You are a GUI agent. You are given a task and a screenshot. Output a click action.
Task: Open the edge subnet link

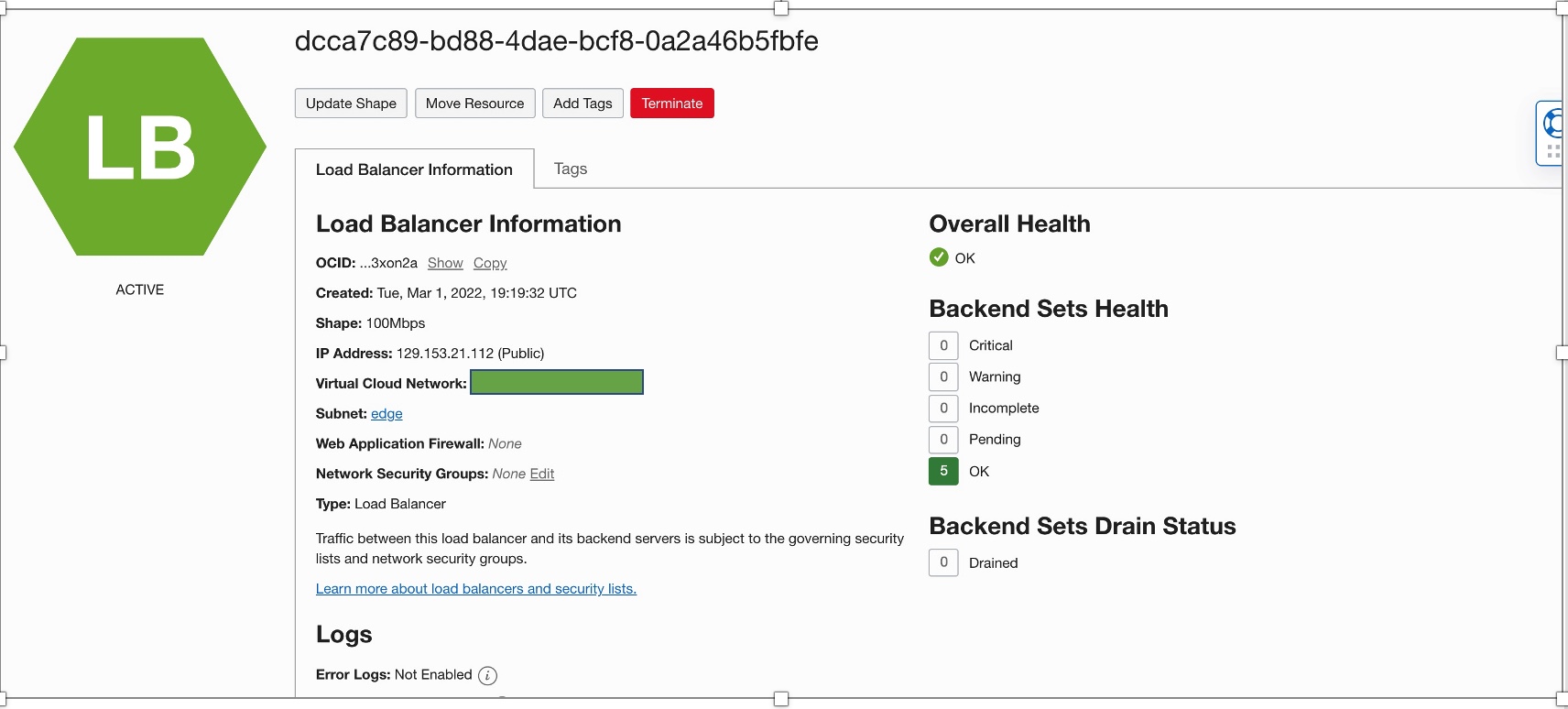[x=387, y=414]
